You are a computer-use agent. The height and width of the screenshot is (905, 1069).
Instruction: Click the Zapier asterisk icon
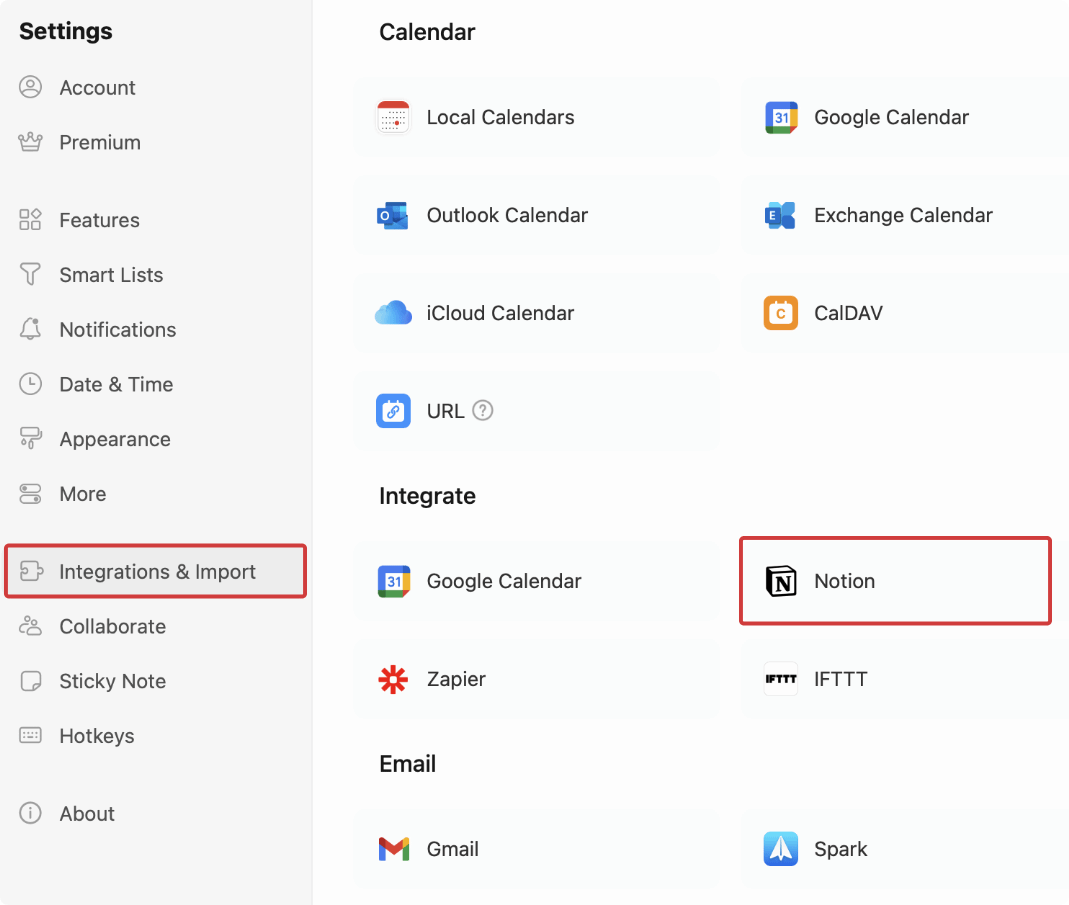(x=393, y=680)
